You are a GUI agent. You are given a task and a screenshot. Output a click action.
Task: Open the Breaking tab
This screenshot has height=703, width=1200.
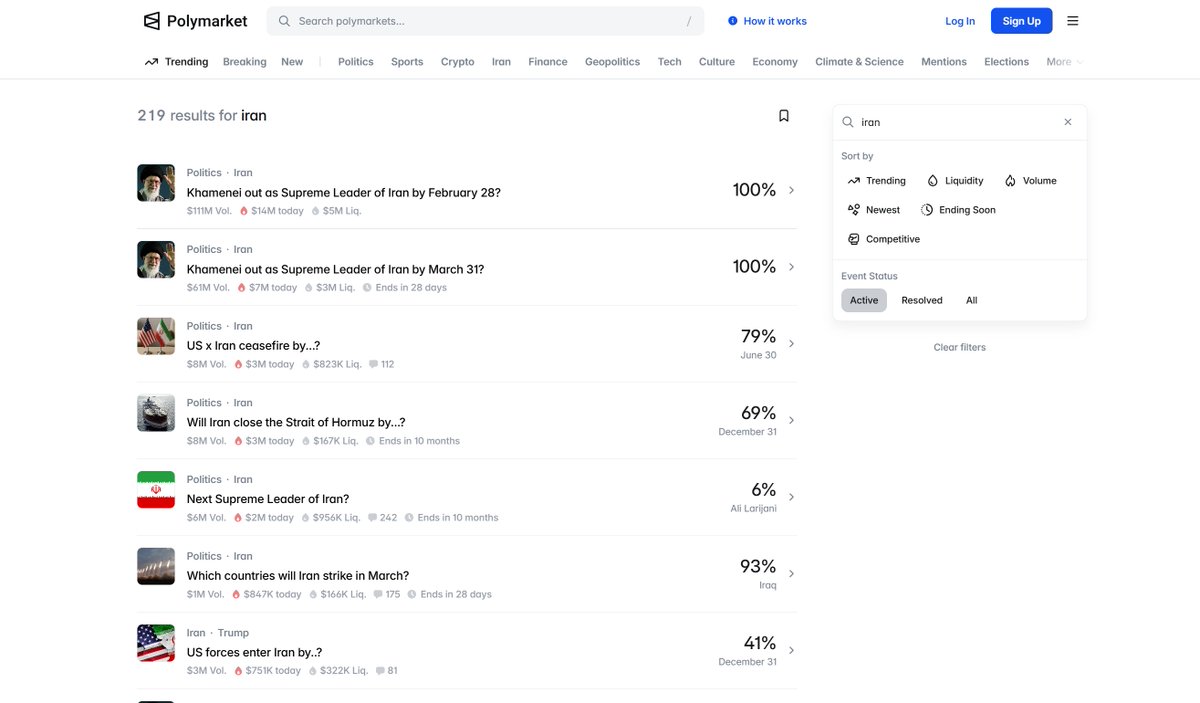pyautogui.click(x=245, y=62)
